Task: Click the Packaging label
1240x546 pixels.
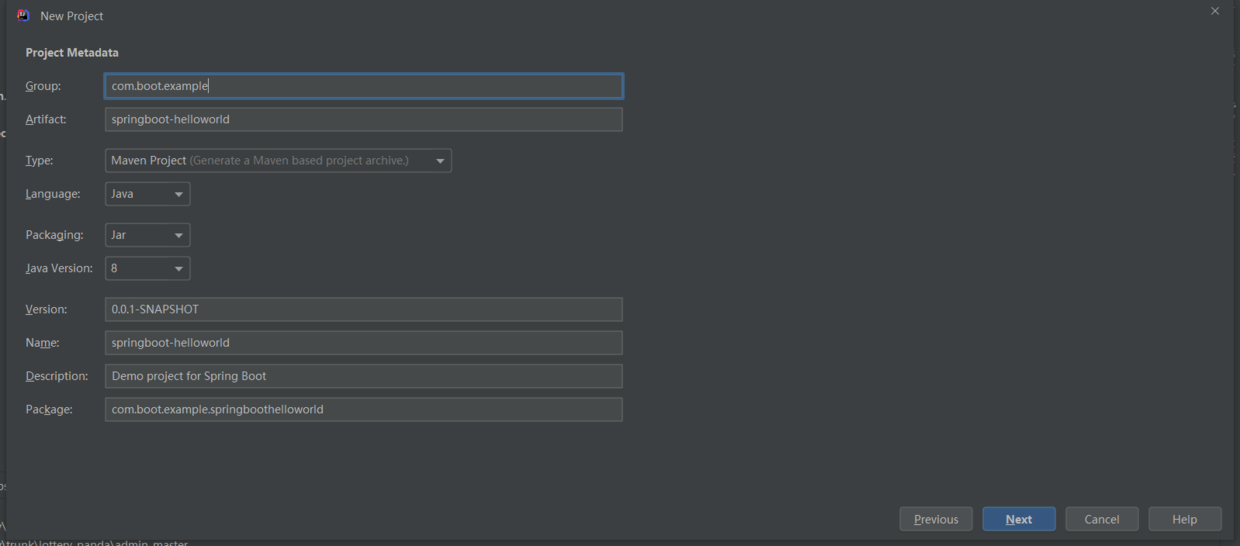Action: 54,235
